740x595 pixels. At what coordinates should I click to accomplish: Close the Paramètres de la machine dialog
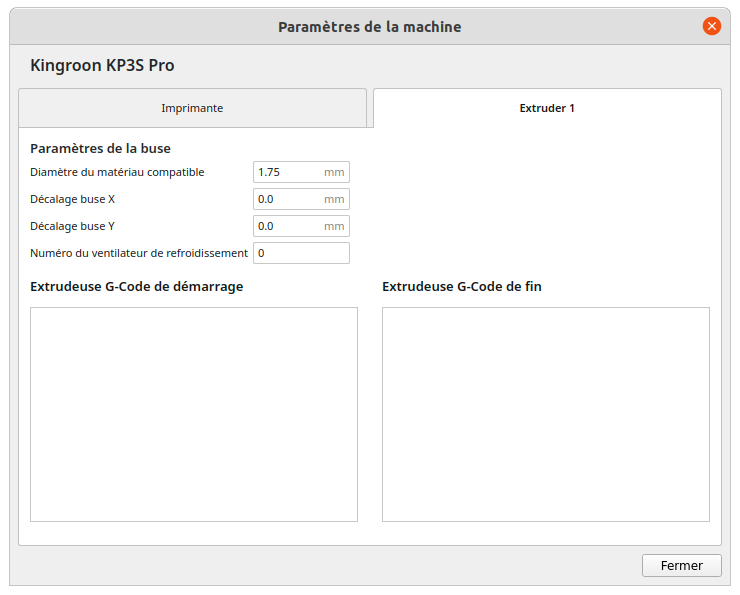click(x=712, y=26)
